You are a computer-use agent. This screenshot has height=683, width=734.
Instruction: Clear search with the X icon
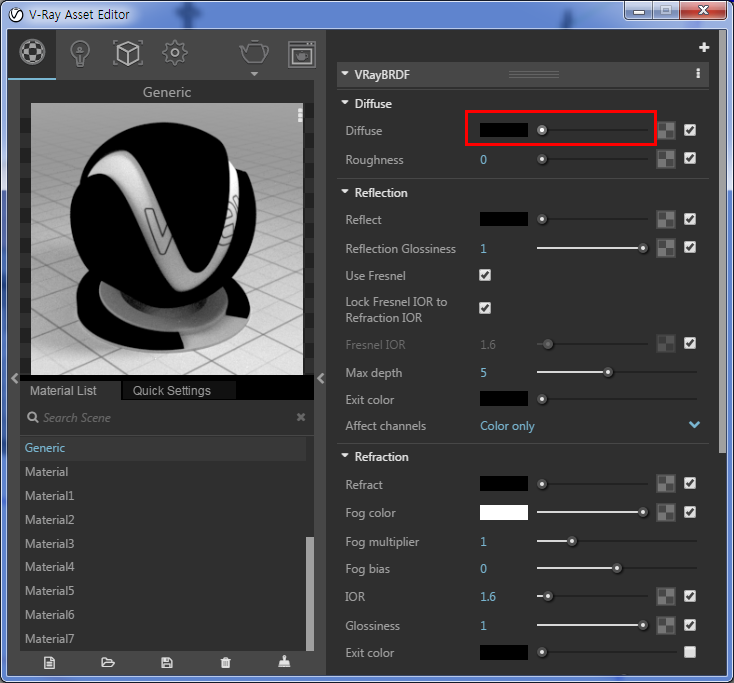coord(301,417)
